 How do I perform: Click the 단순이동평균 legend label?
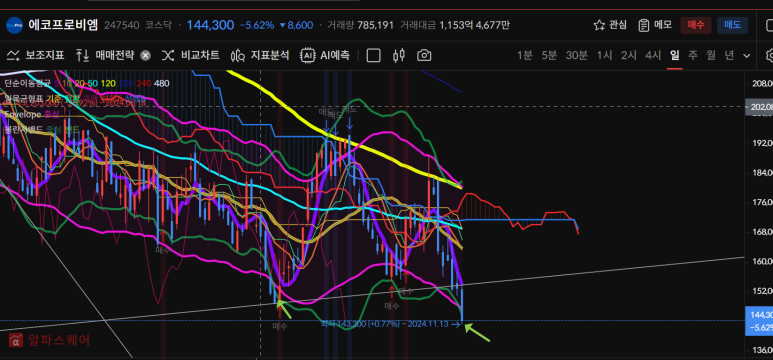tap(28, 83)
